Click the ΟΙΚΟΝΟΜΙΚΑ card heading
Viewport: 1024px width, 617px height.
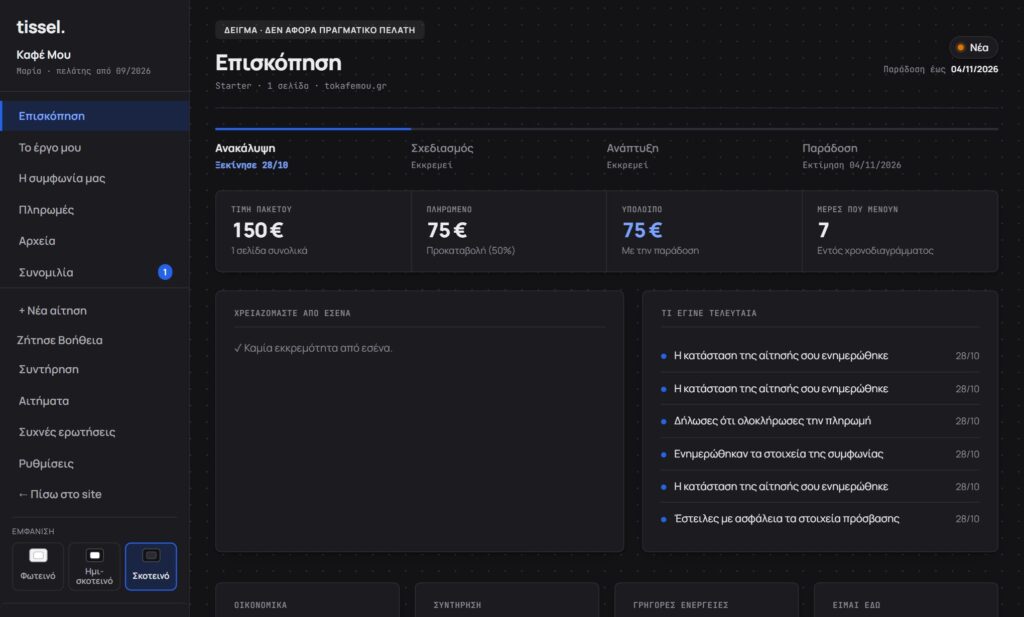tap(261, 605)
